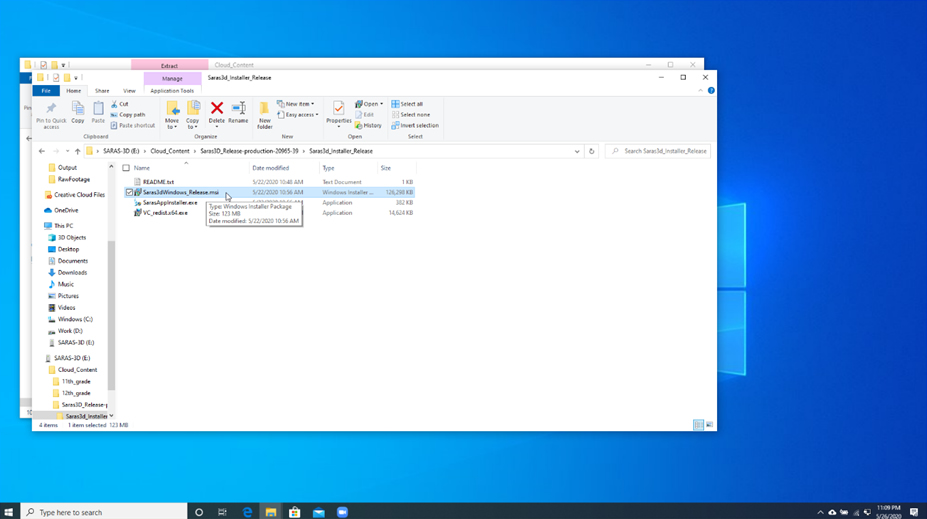This screenshot has width=927, height=519.
Task: Cut the selected file
Action: (x=119, y=104)
